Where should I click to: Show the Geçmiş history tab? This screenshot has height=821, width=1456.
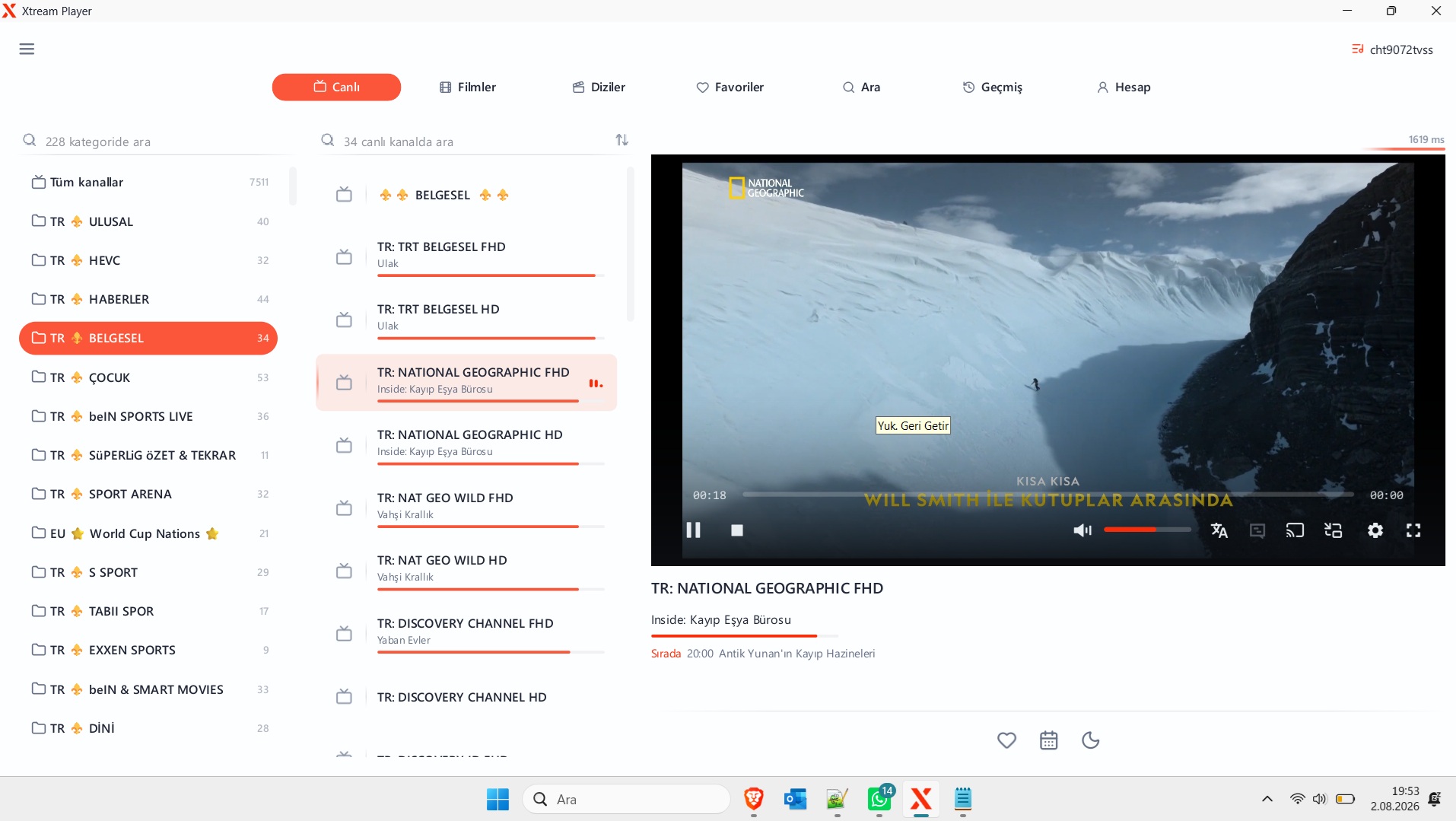(x=993, y=88)
